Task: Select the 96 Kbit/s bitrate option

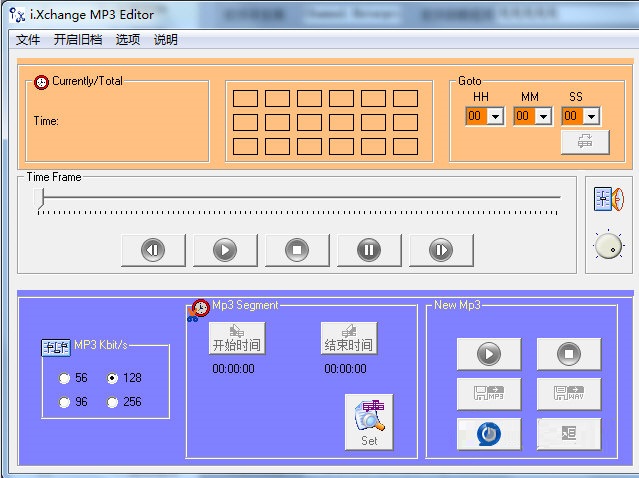Action: 65,402
